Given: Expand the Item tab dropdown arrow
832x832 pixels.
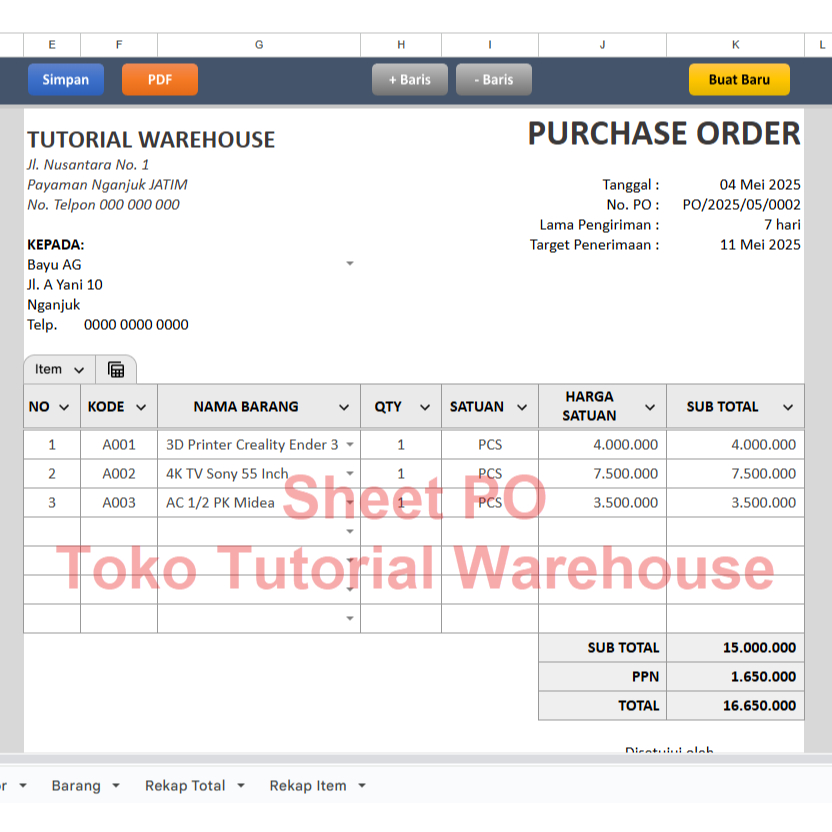Looking at the screenshot, I should click(77, 368).
